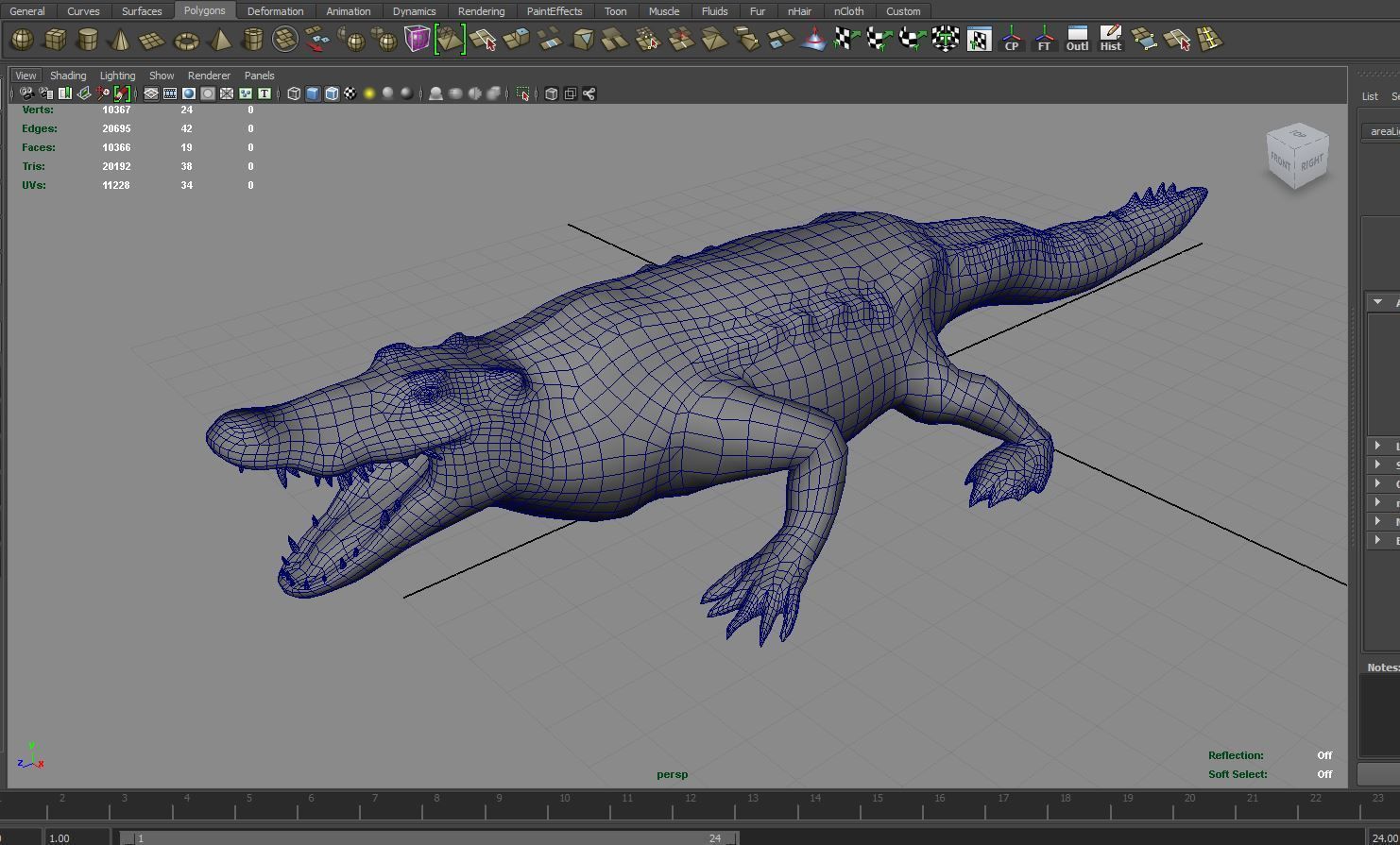The height and width of the screenshot is (845, 1400).
Task: Apply Cylindrical Mapping from the shelf
Action: 879,40
